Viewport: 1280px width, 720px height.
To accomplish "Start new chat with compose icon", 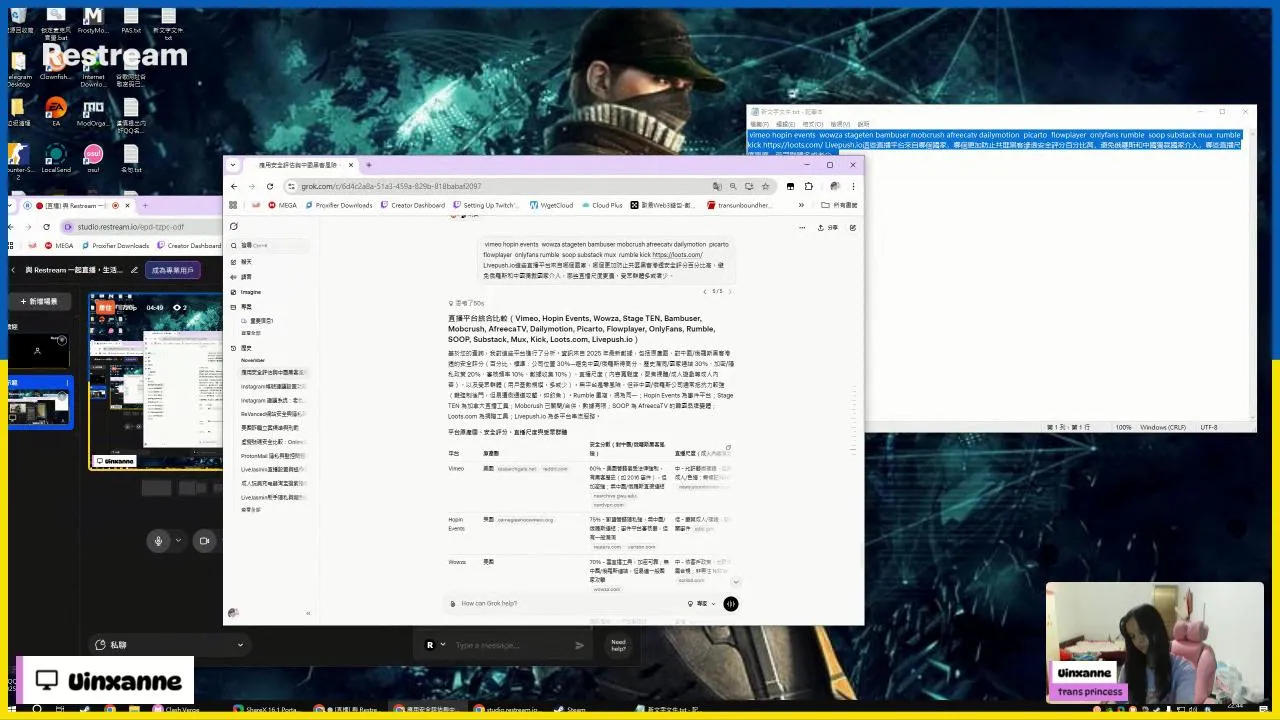I will click(852, 227).
